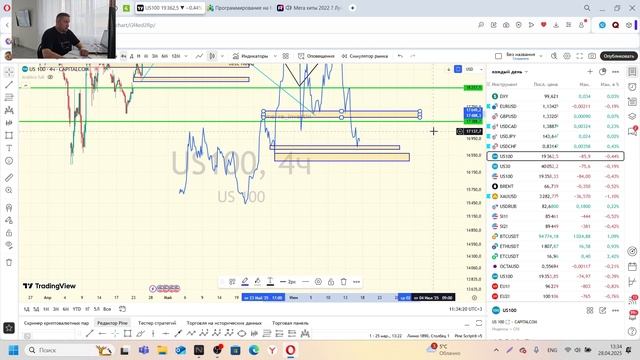This screenshot has height=360, width=640.
Task: Open chats icon with notification badge
Action: pos(632,131)
